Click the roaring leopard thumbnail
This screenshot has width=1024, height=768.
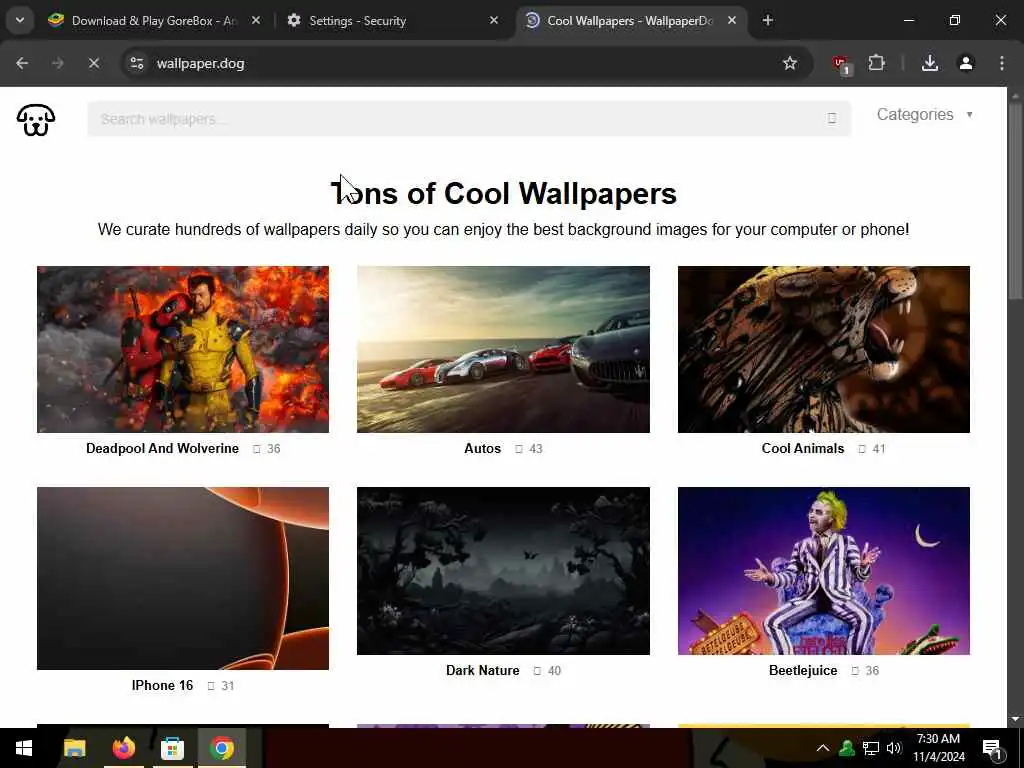click(x=824, y=349)
